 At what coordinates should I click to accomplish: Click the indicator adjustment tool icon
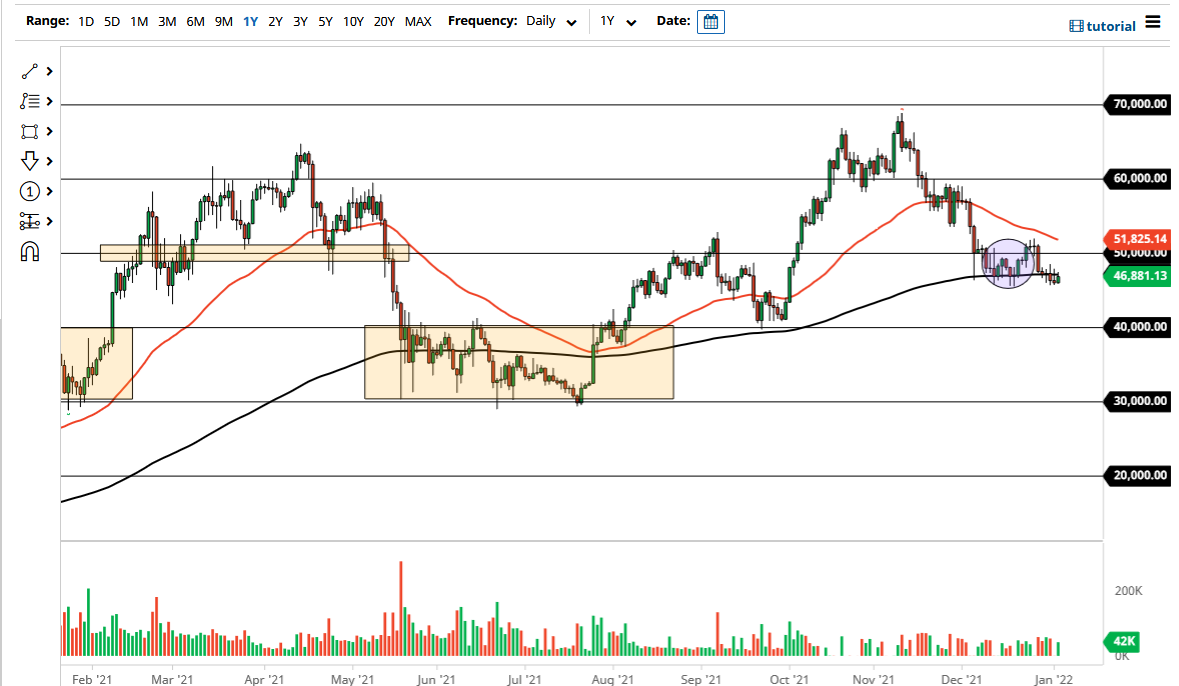click(27, 221)
